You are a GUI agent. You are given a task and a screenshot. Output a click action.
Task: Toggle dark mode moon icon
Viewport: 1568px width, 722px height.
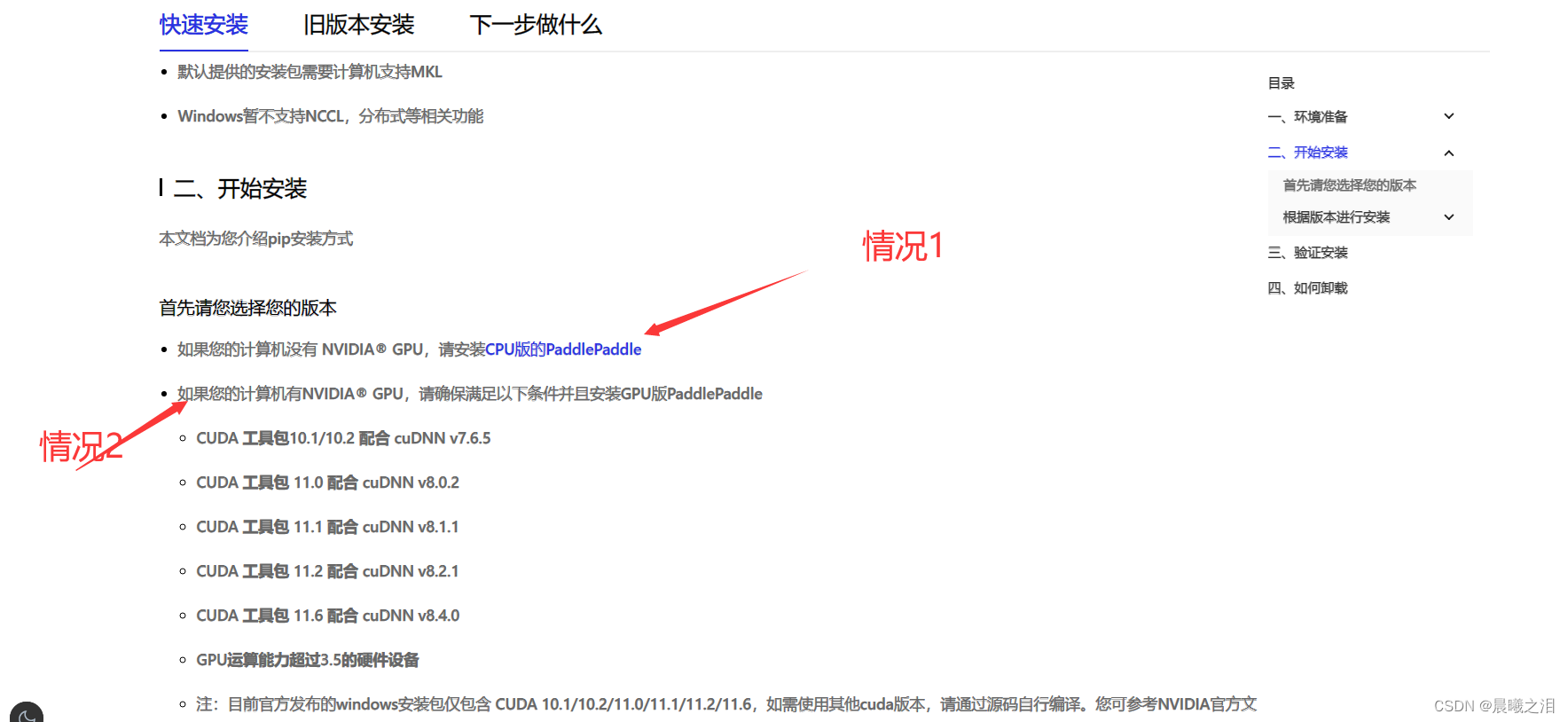coord(27,714)
